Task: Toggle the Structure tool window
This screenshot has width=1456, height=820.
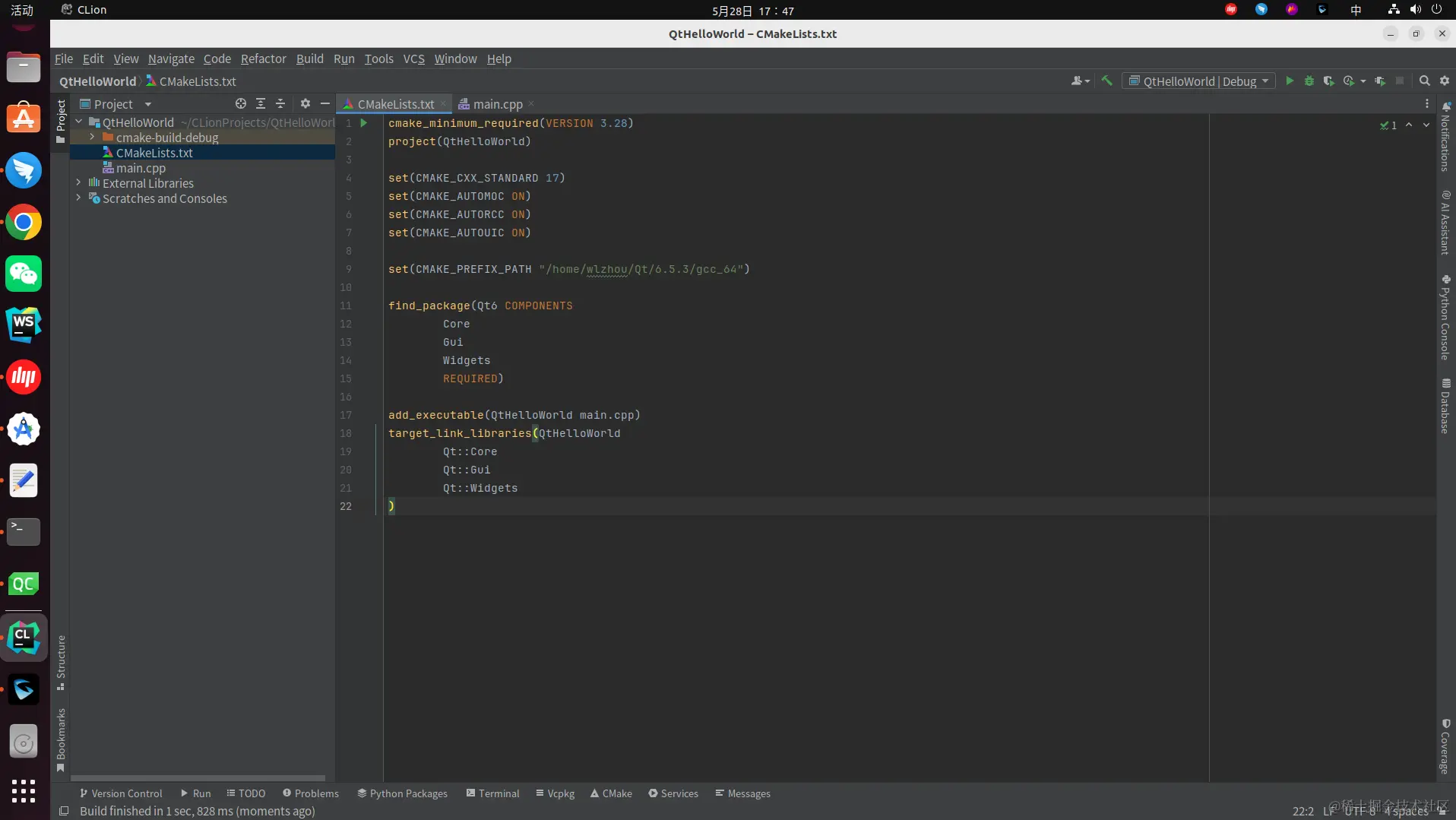Action: 61,661
